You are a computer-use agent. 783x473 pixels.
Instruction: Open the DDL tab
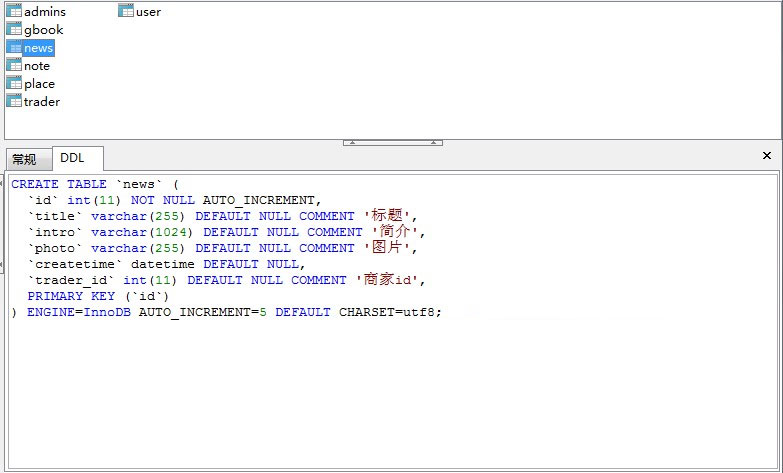[x=73, y=158]
